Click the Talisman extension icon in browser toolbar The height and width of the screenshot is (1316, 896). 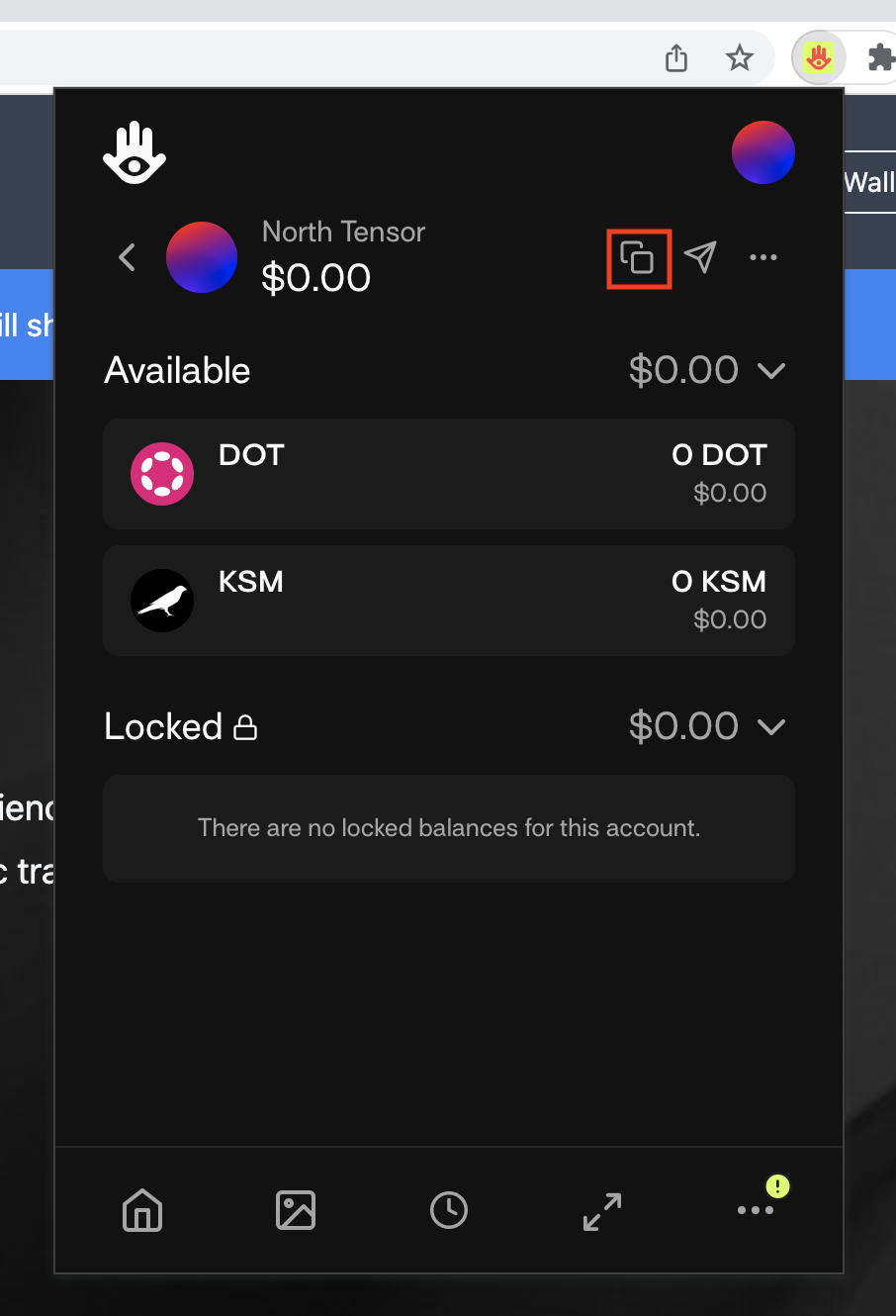click(818, 58)
